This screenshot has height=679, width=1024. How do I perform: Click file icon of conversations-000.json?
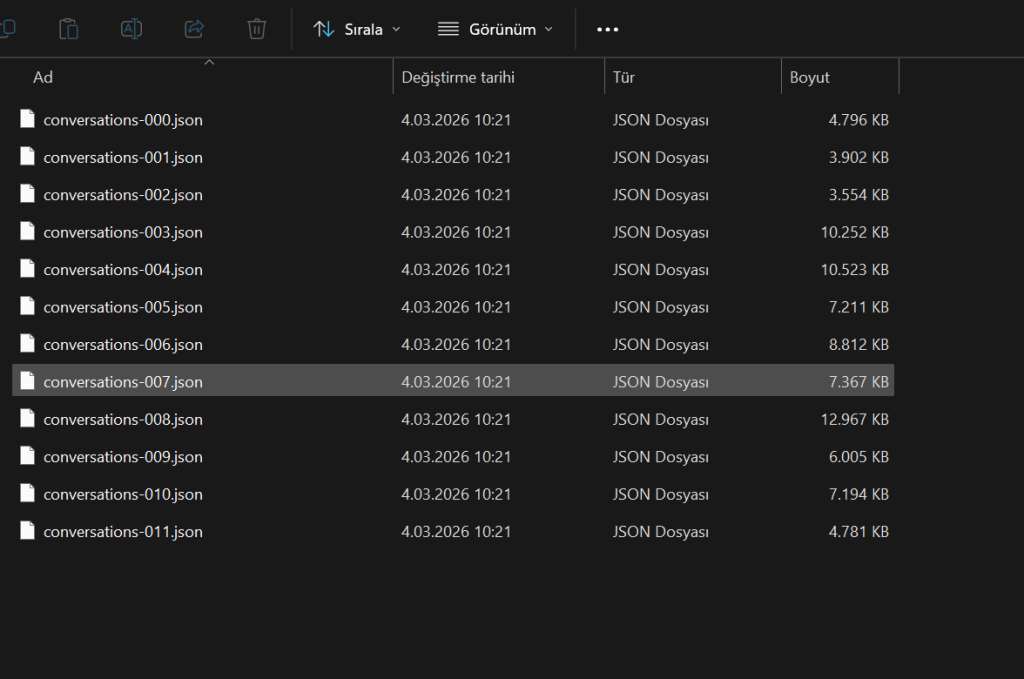point(27,119)
